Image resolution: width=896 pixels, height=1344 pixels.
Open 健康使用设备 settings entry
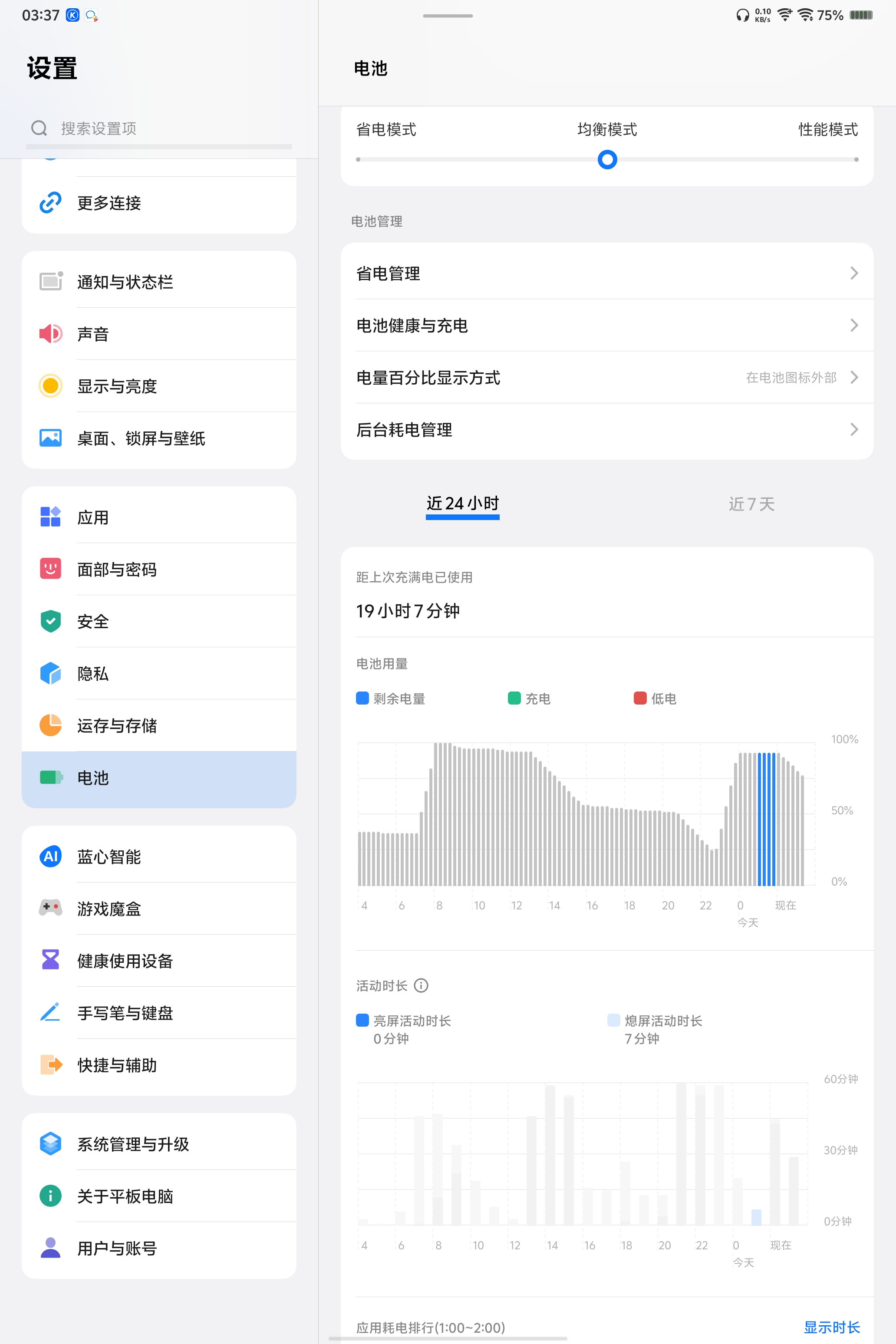159,961
